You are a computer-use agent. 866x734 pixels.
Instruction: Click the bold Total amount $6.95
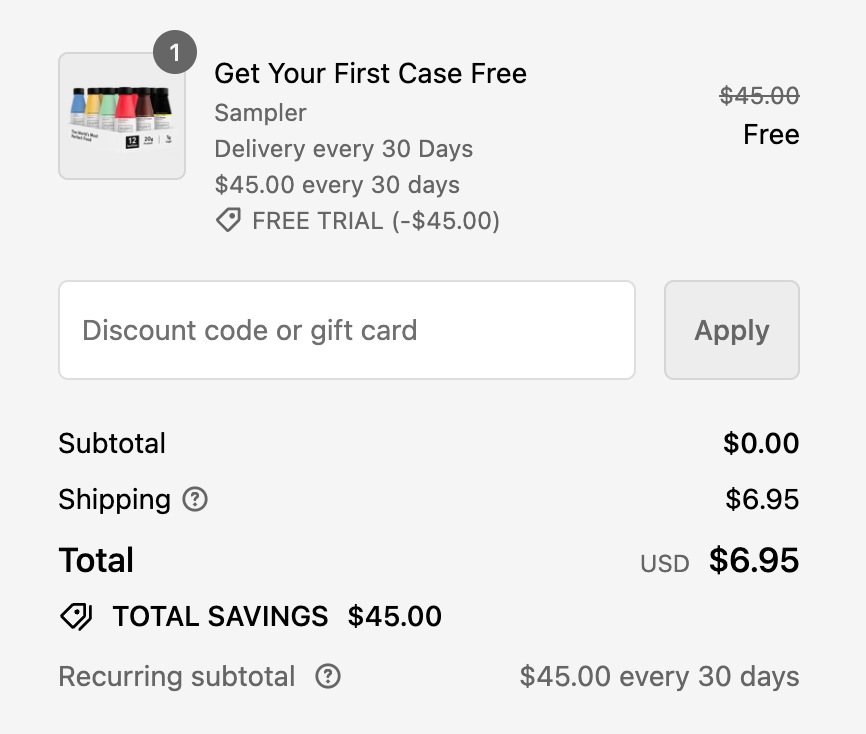[754, 561]
